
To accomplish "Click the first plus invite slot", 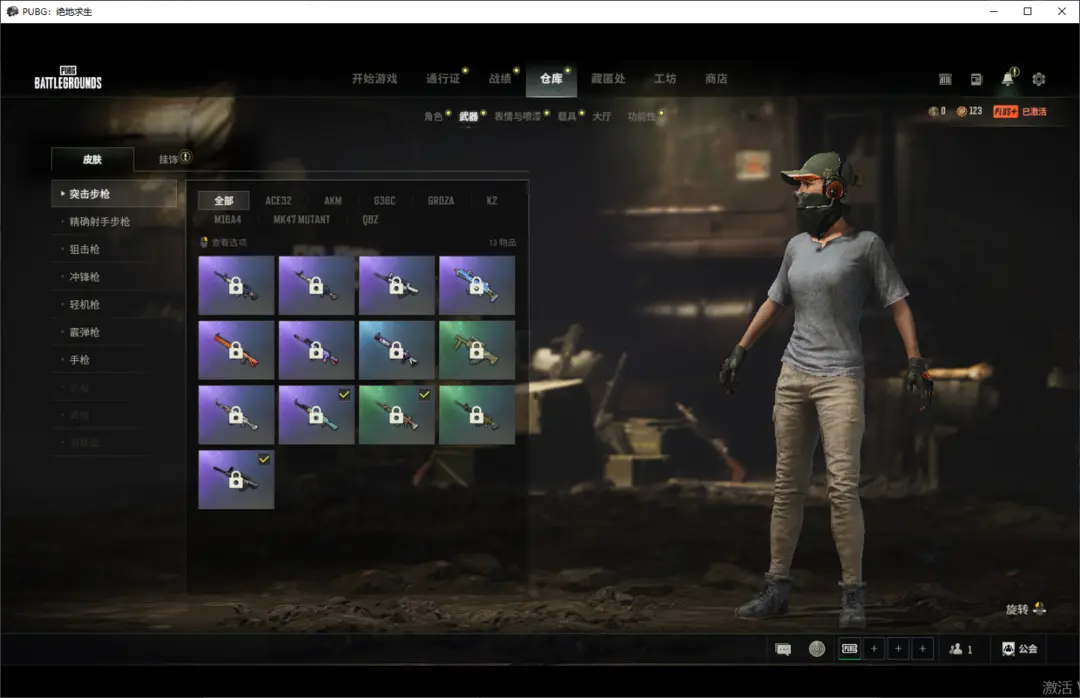I will 874,649.
